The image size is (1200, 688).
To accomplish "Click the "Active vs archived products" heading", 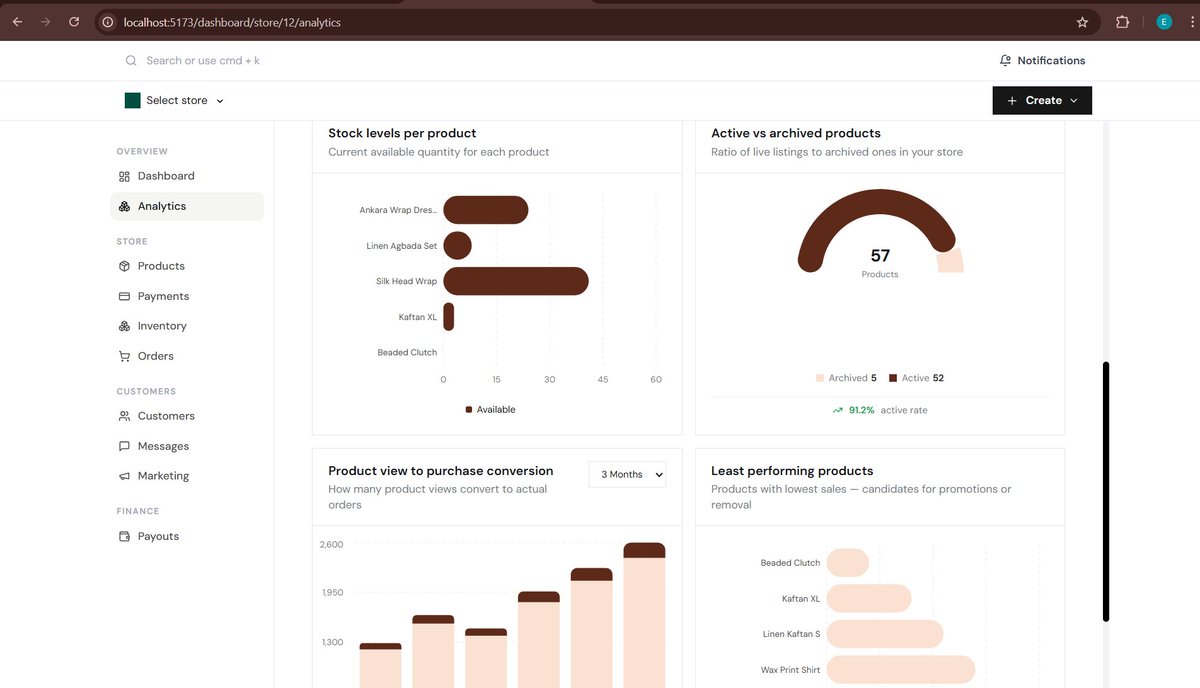I will (x=796, y=133).
